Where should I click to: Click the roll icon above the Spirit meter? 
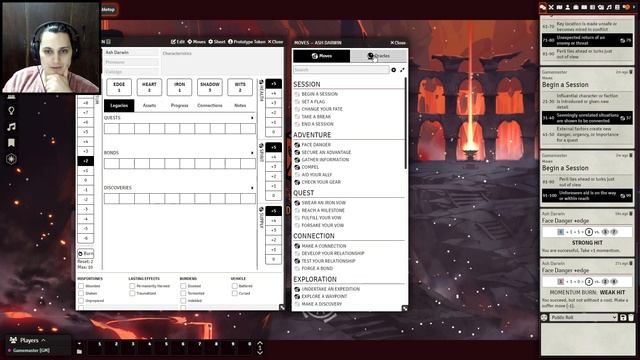point(261,146)
